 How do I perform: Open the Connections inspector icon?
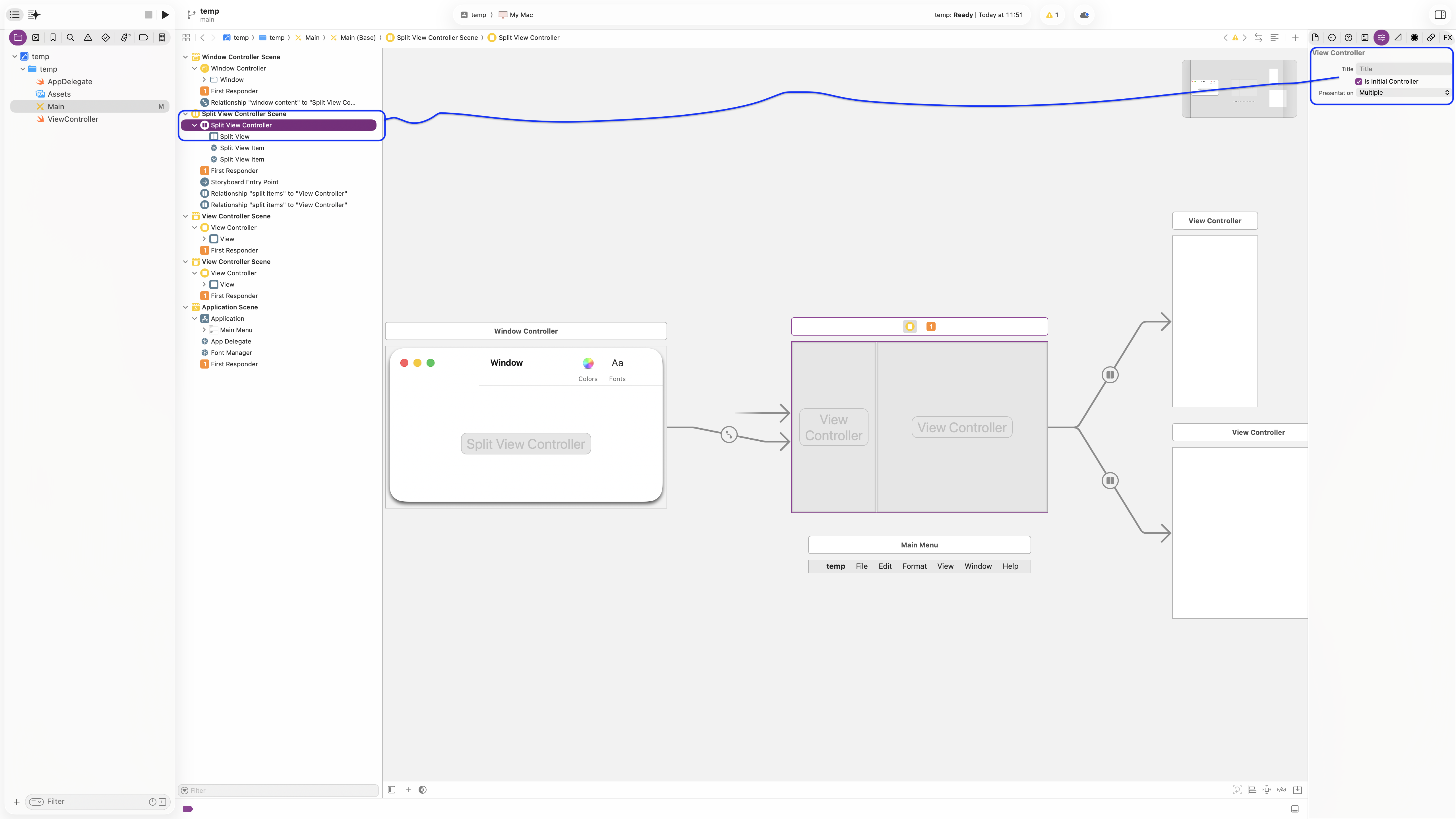point(1431,37)
